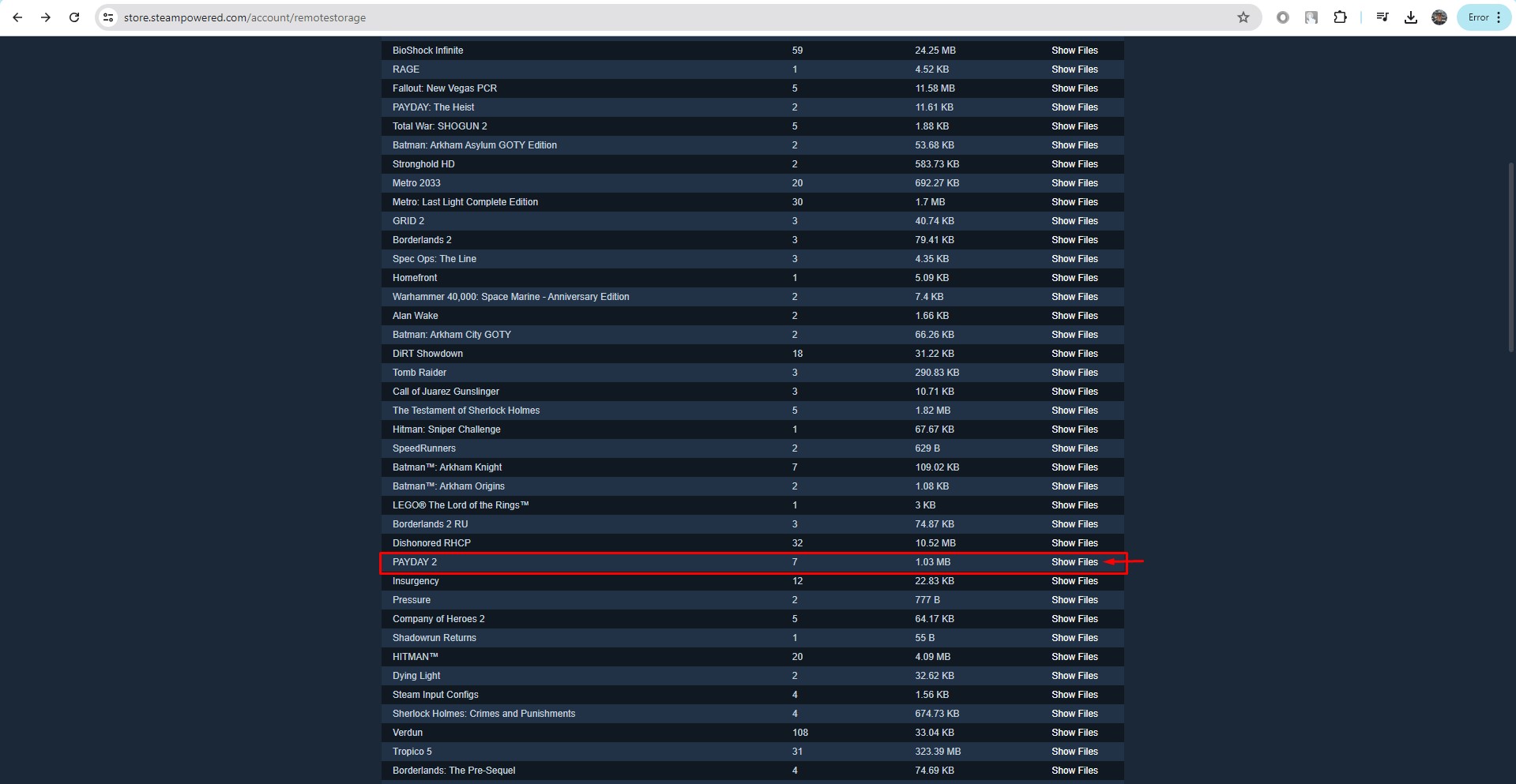The image size is (1516, 784).
Task: Click the '109.02 KB' size value
Action: tap(937, 467)
